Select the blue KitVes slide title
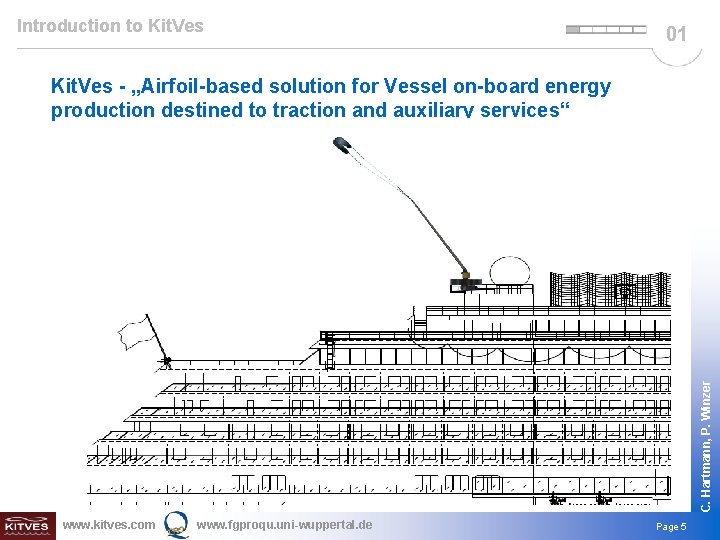Viewport: 720px width, 540px height. pyautogui.click(x=331, y=98)
